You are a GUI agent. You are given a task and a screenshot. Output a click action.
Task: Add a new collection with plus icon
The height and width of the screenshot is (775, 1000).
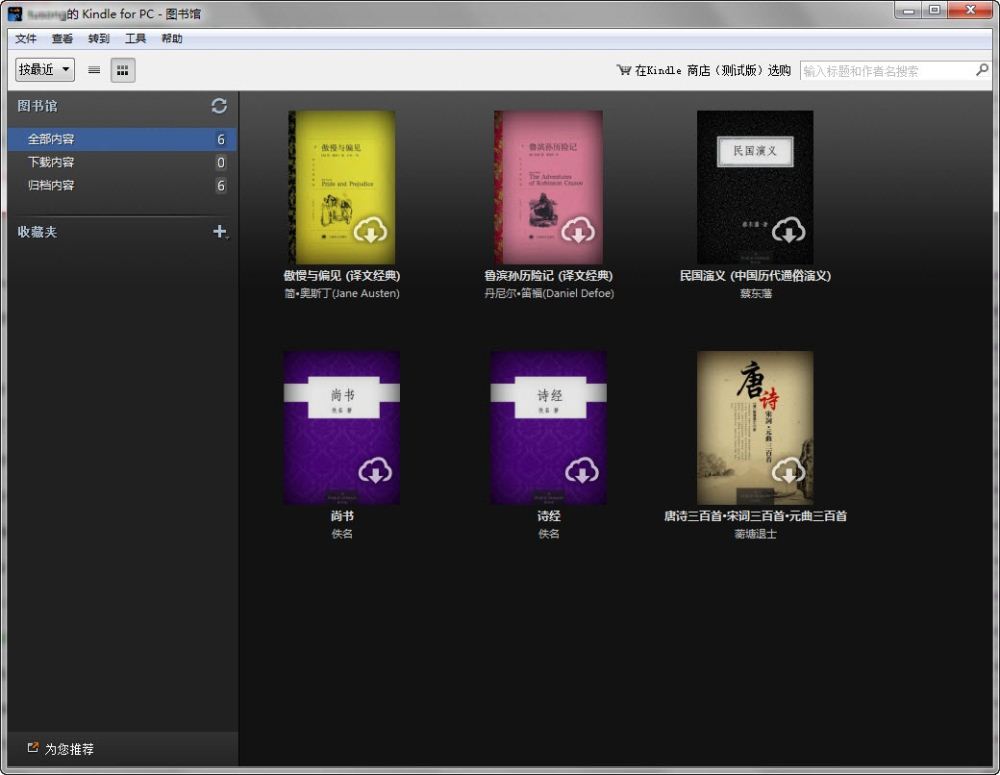coord(220,232)
